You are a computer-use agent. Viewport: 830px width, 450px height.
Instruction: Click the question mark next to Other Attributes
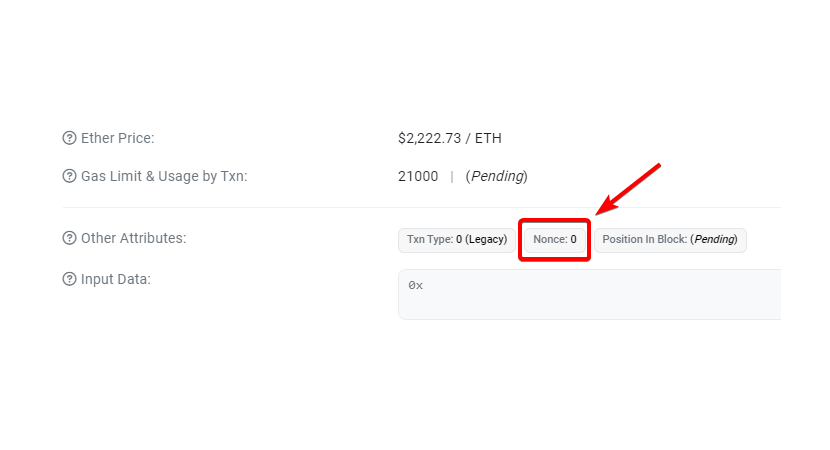click(69, 238)
